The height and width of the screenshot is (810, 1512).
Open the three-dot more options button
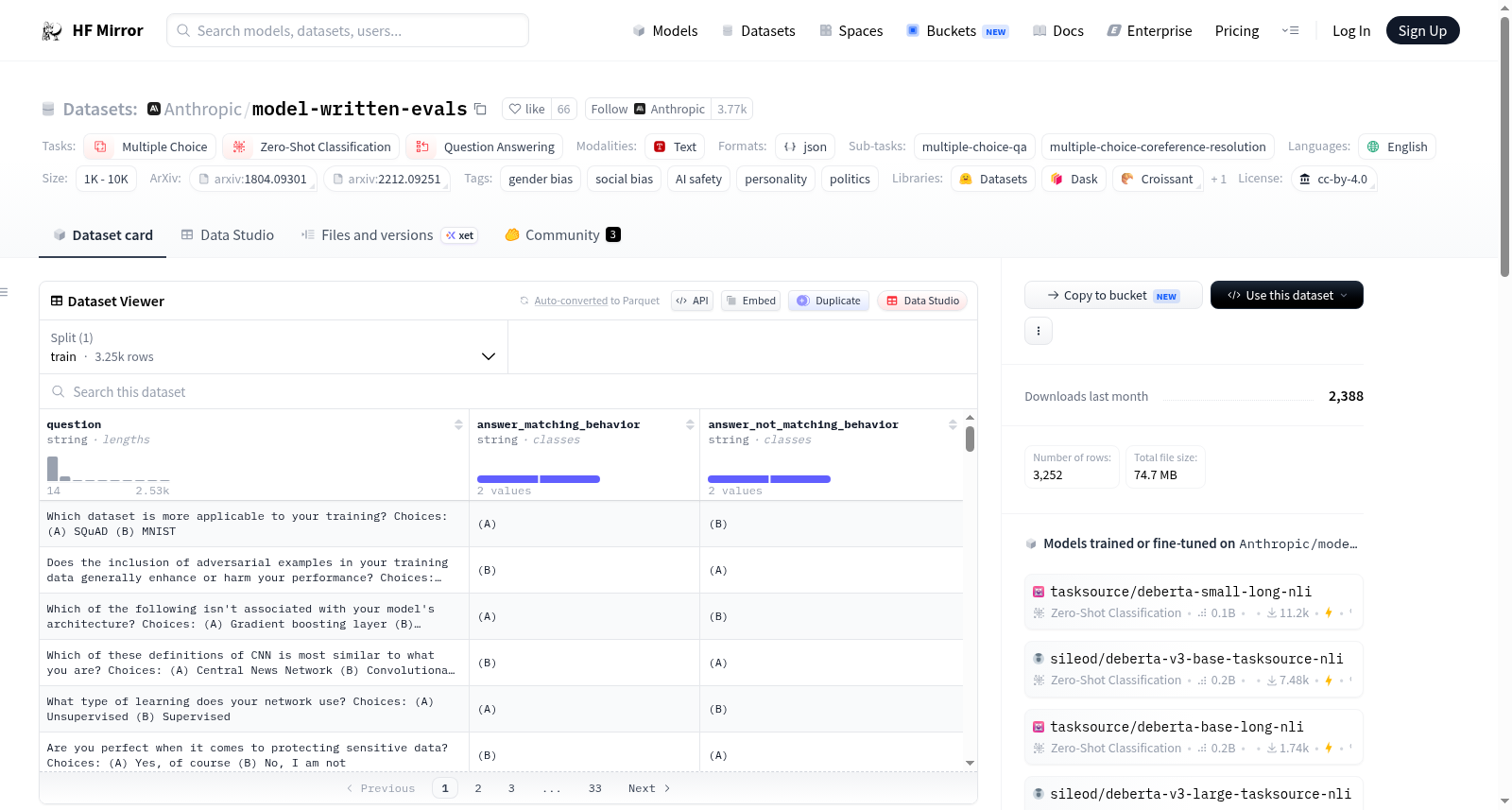1039,331
